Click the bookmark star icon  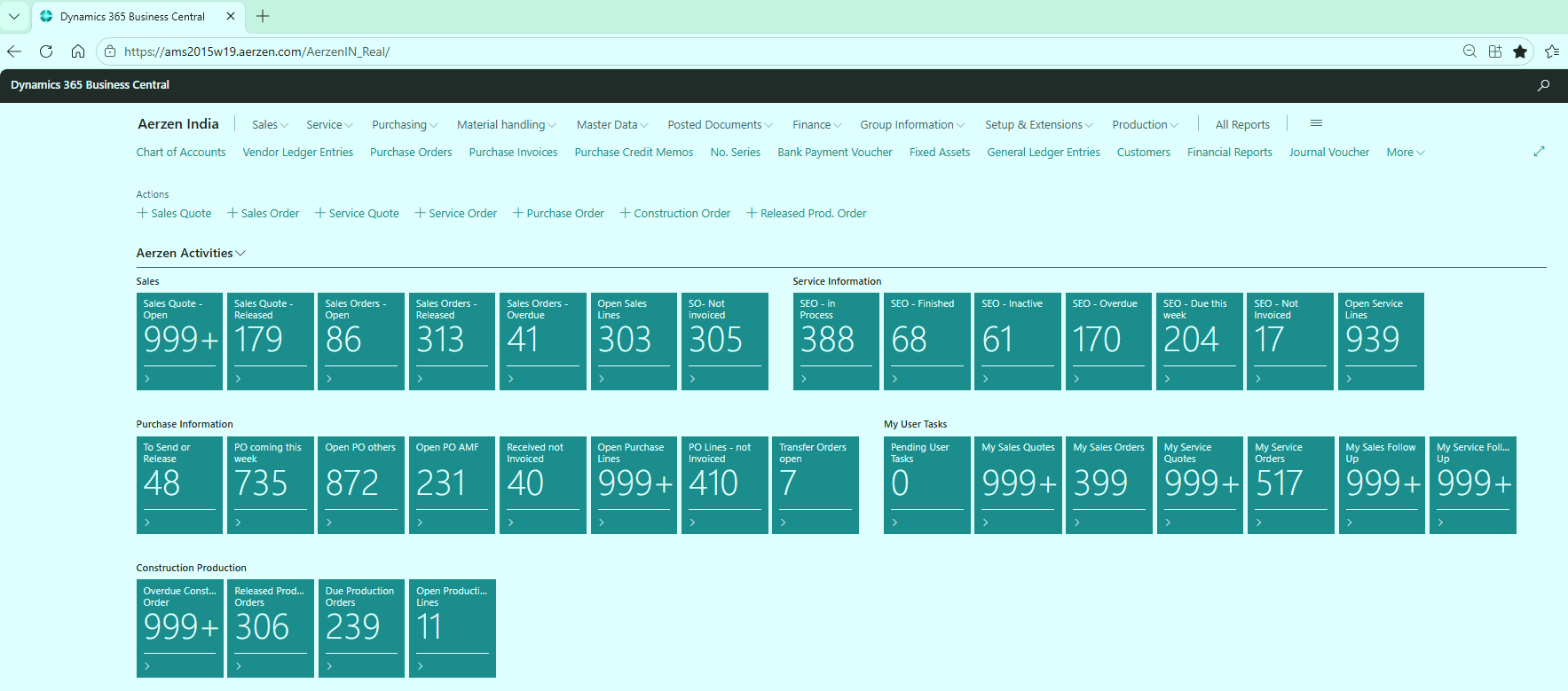coord(1520,51)
